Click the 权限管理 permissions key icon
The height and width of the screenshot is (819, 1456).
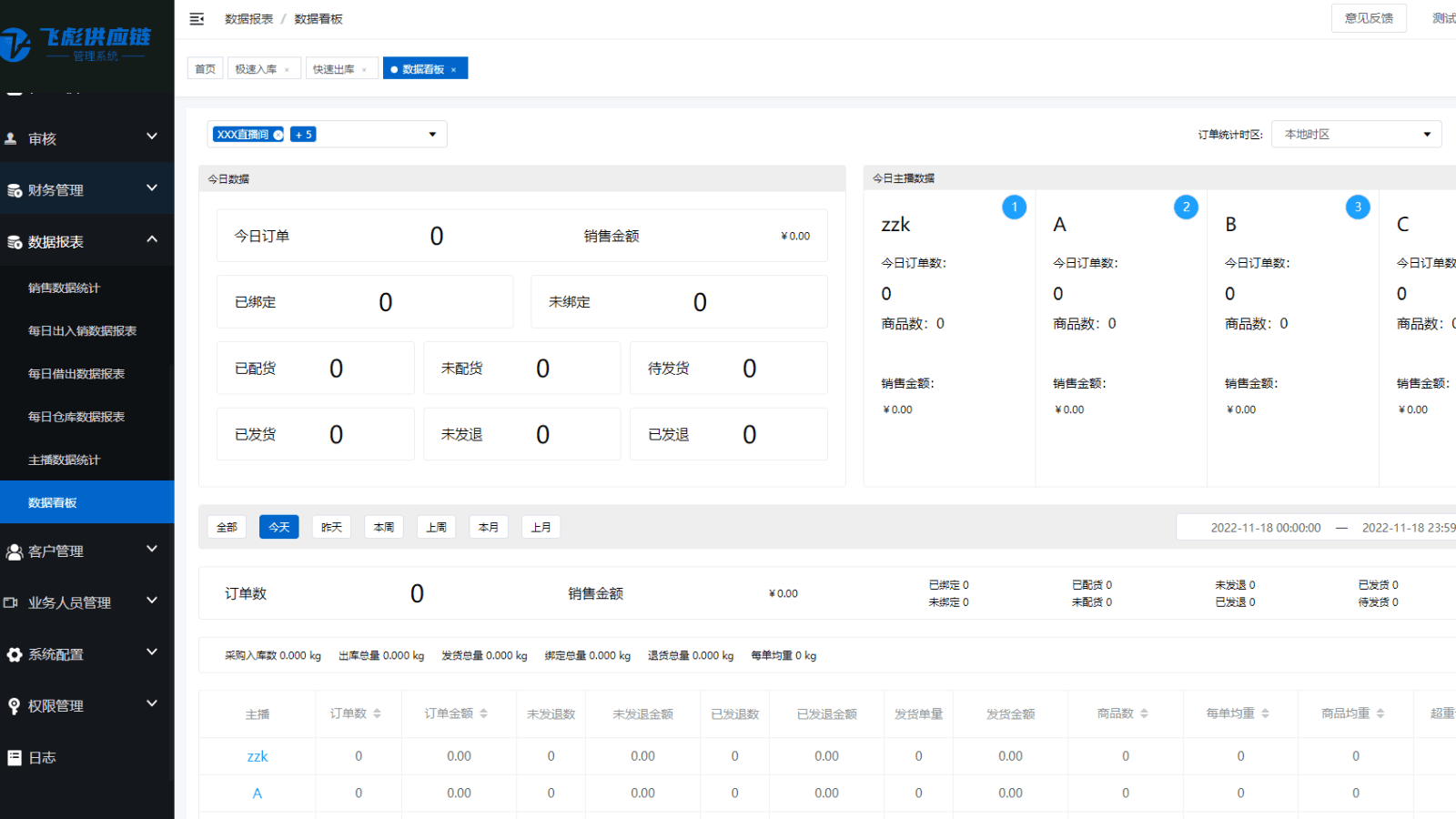tap(13, 705)
